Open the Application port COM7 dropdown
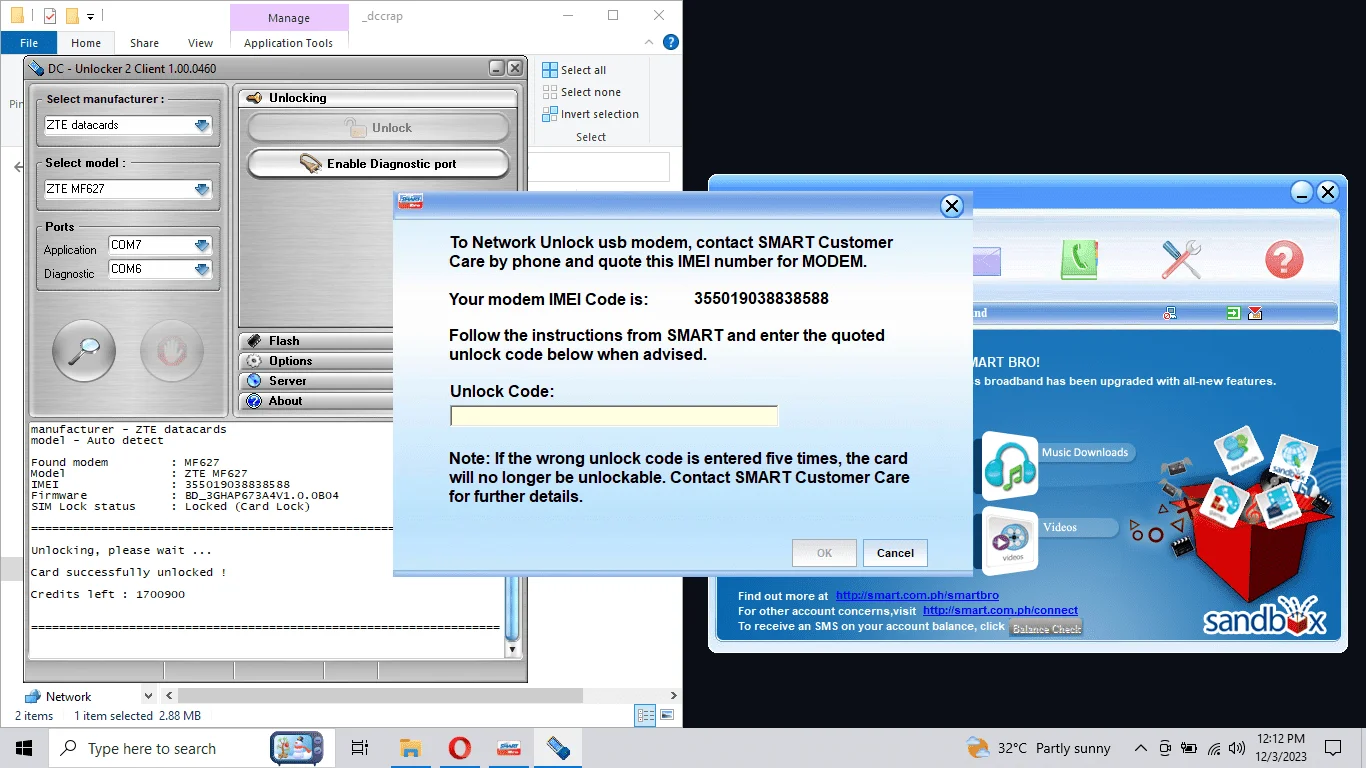Image resolution: width=1366 pixels, height=768 pixels. click(x=202, y=245)
